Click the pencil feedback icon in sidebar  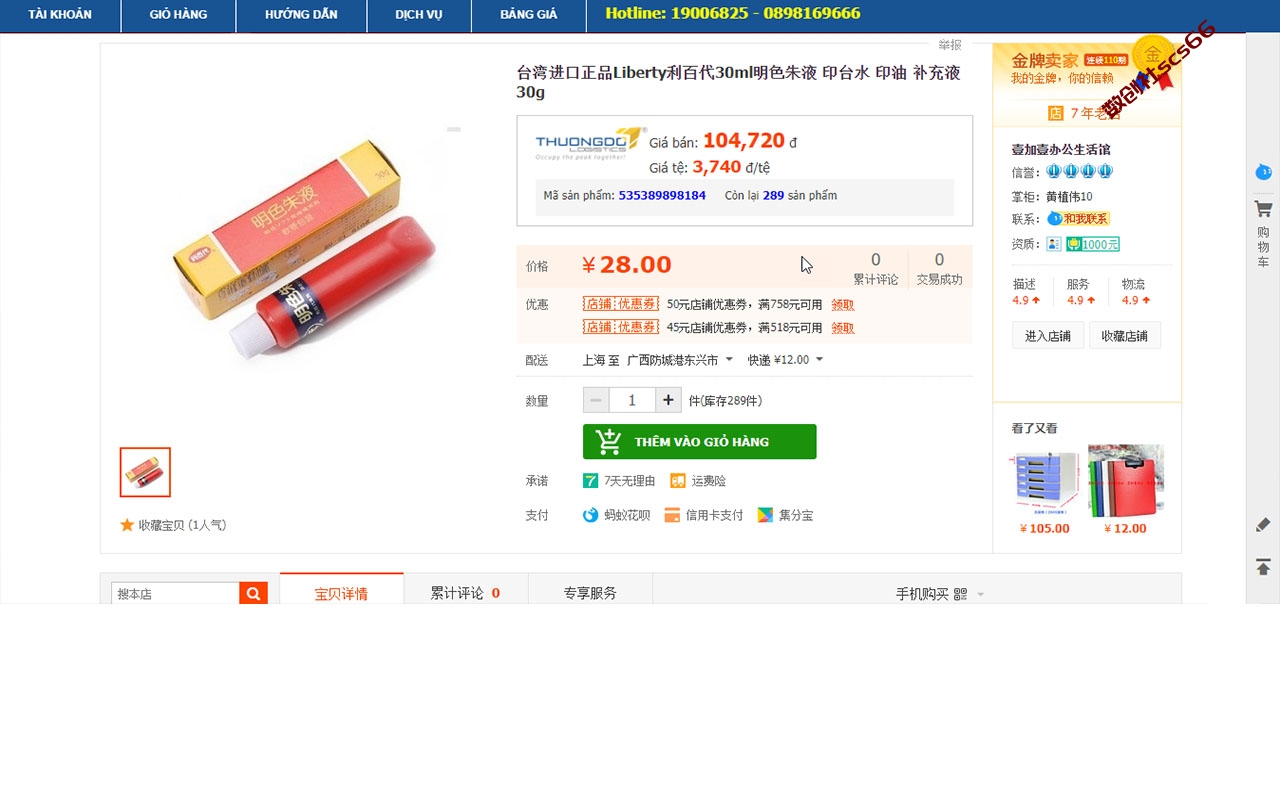(1263, 524)
